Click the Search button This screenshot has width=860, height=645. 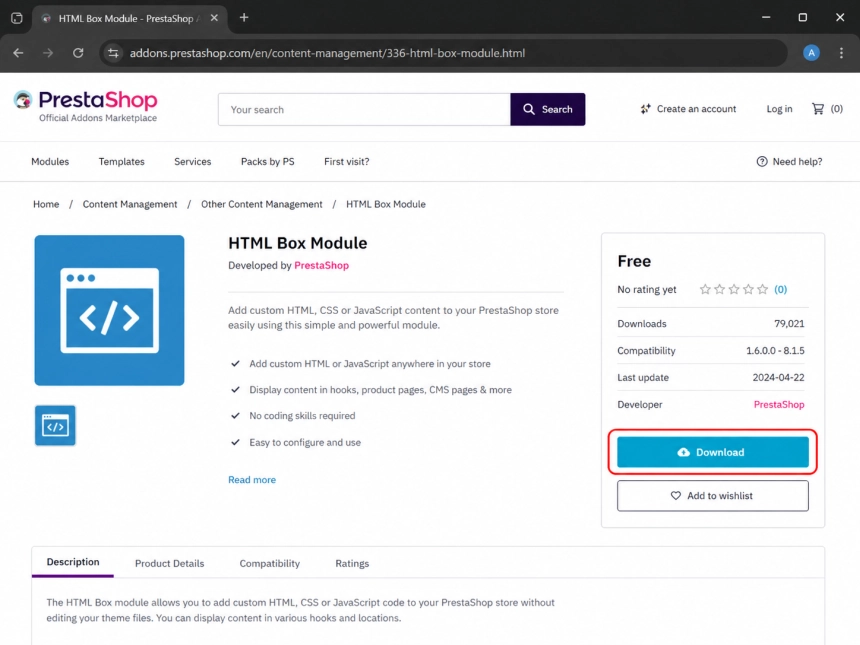pos(547,109)
